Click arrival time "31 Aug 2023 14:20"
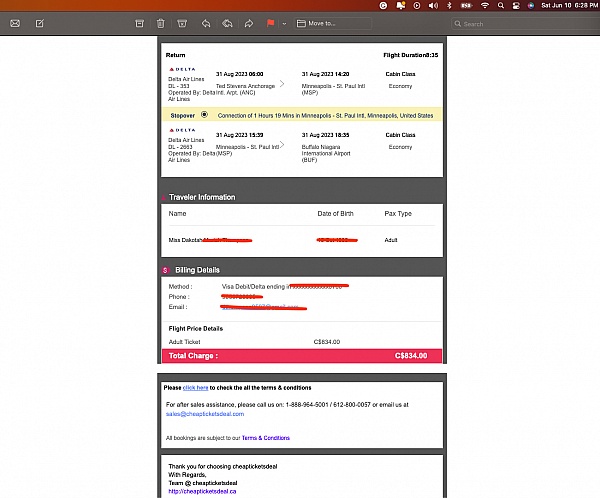The image size is (600, 498). coord(325,74)
